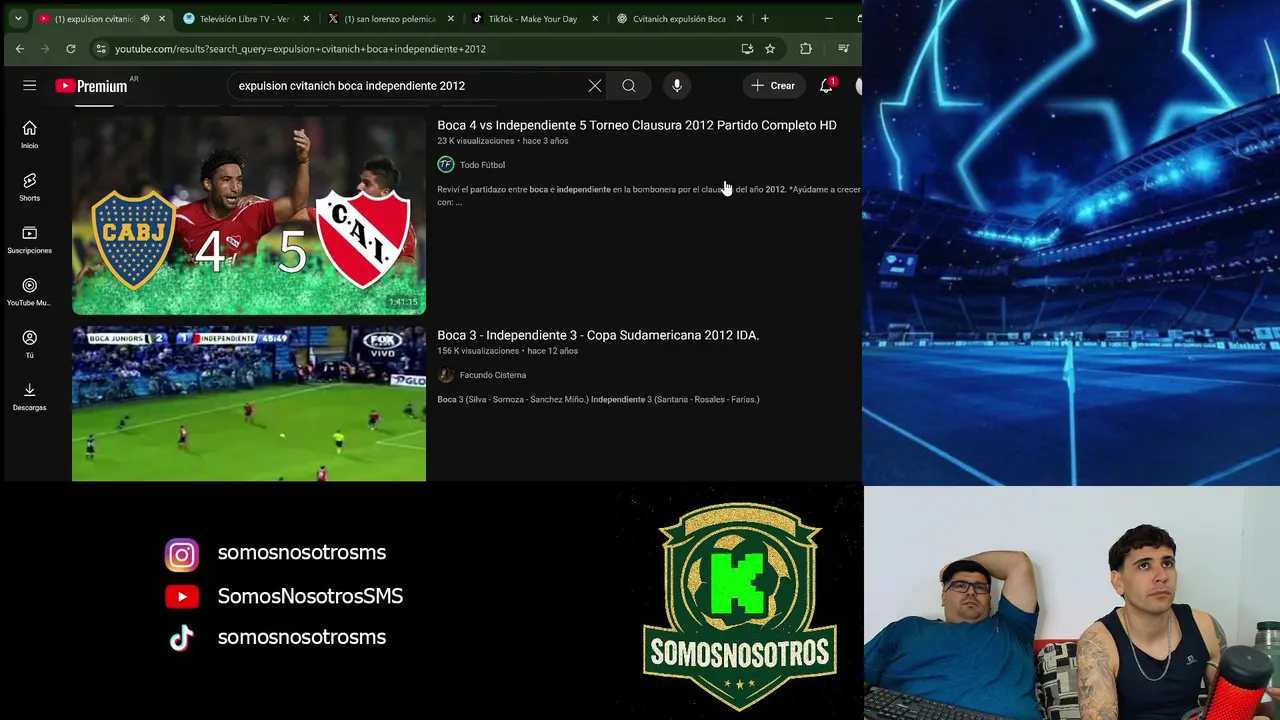Click the '156 K visualizaciones' text
The image size is (1280, 720).
tap(477, 351)
